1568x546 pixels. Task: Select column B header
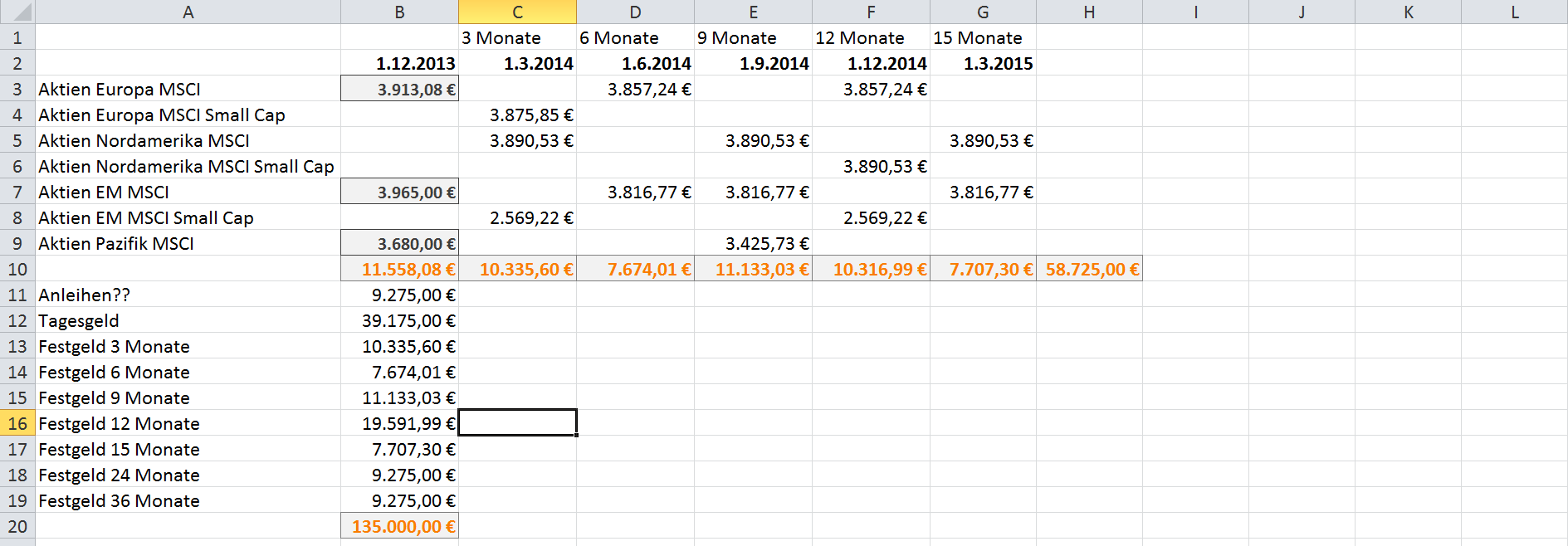(x=399, y=12)
